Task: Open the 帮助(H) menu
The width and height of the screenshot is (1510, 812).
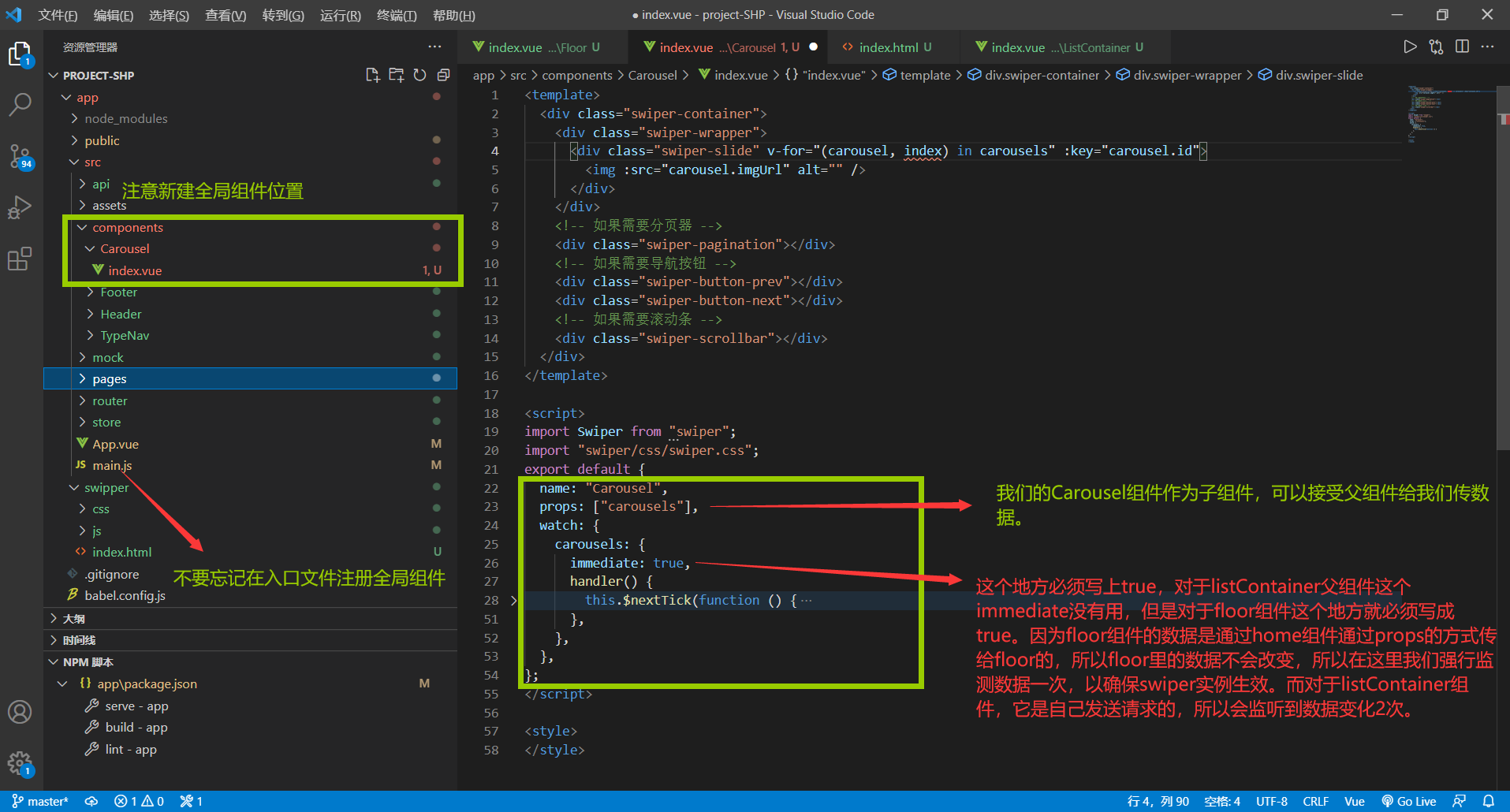Action: (x=454, y=15)
